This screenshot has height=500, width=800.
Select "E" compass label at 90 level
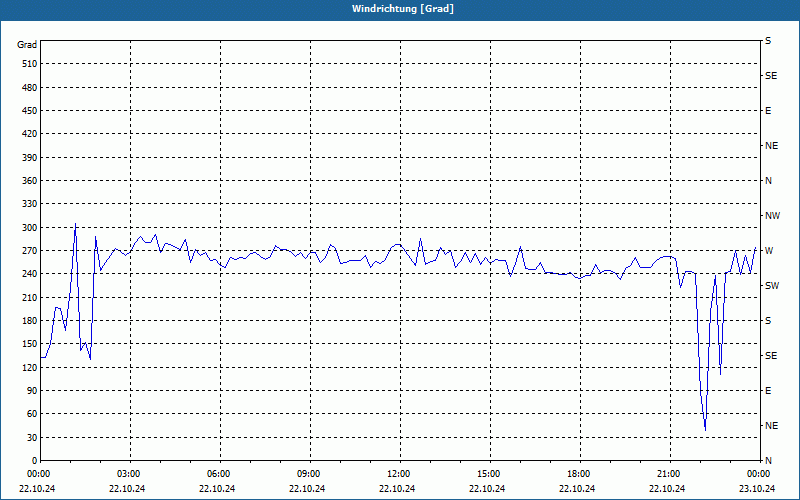(x=768, y=391)
